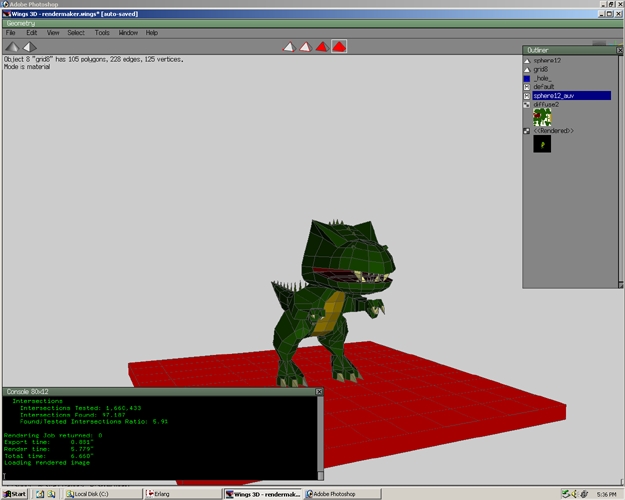
Task: Open the Tools menu
Action: [x=102, y=33]
